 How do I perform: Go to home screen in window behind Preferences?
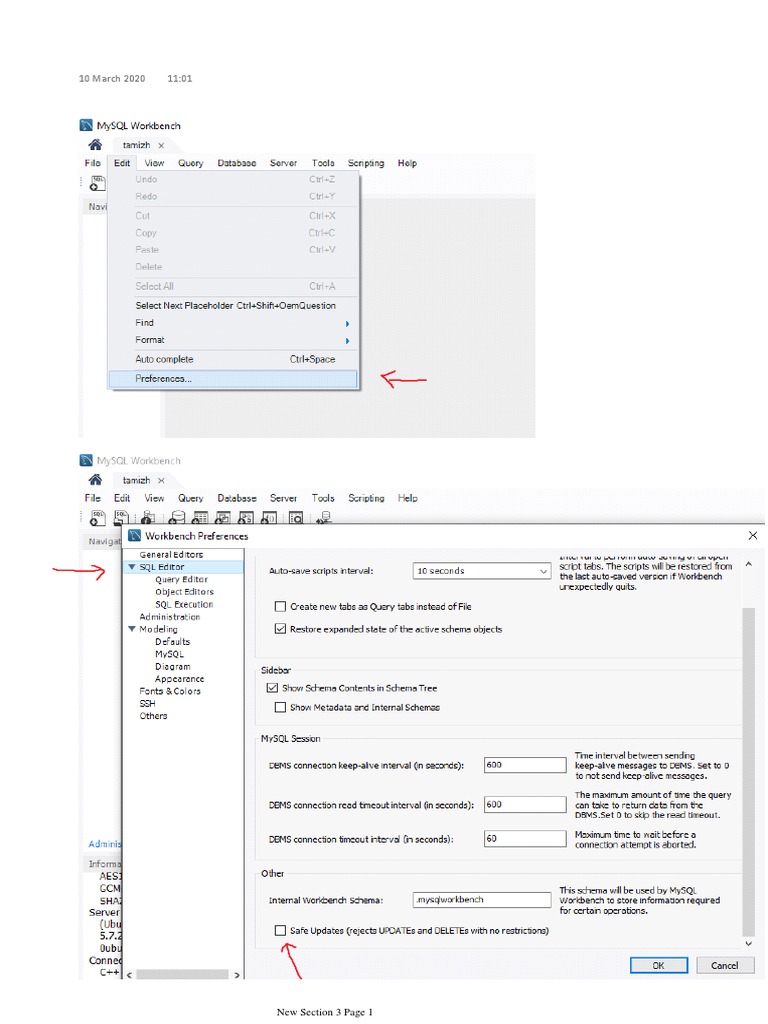pyautogui.click(x=95, y=480)
